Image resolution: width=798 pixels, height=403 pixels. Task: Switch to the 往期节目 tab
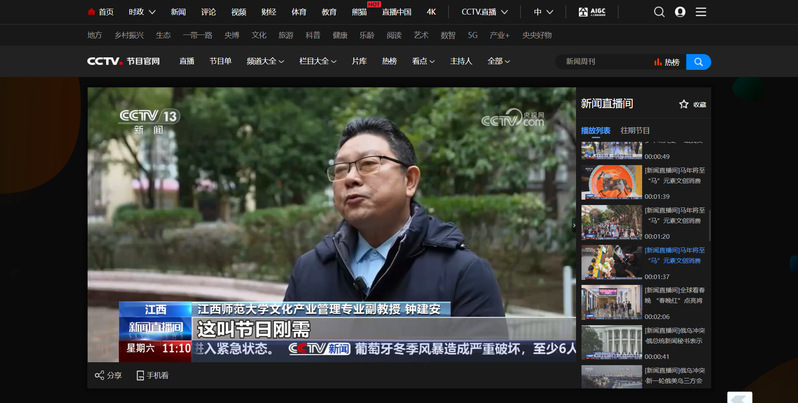[635, 131]
